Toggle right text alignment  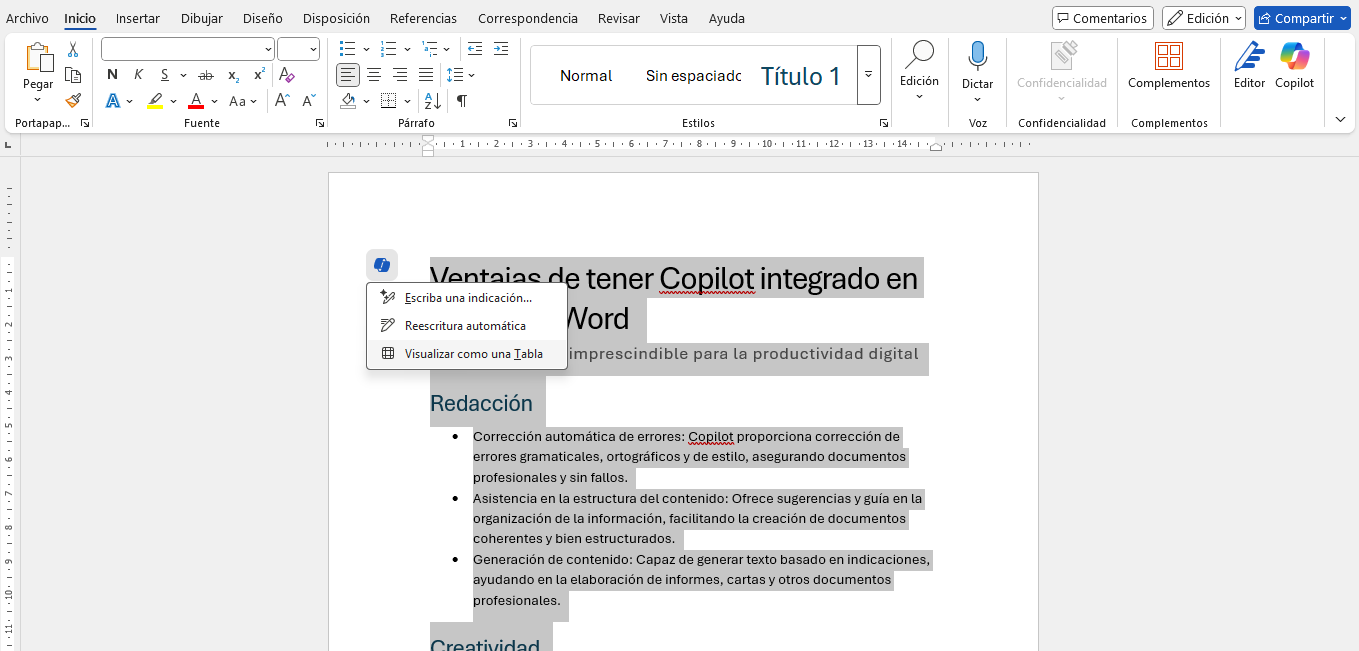click(x=400, y=75)
